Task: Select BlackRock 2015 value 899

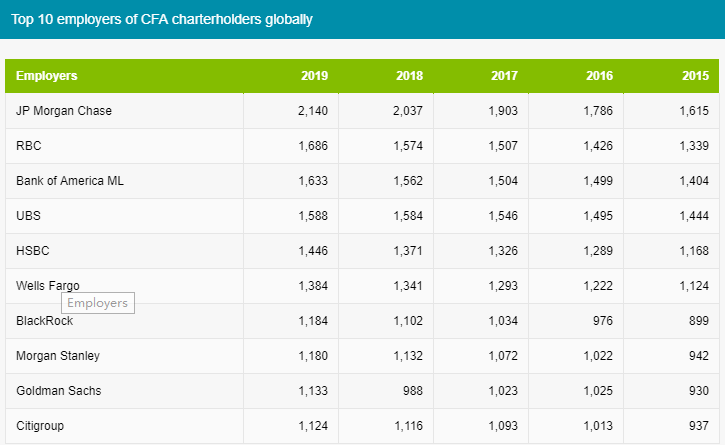Action: tap(699, 321)
